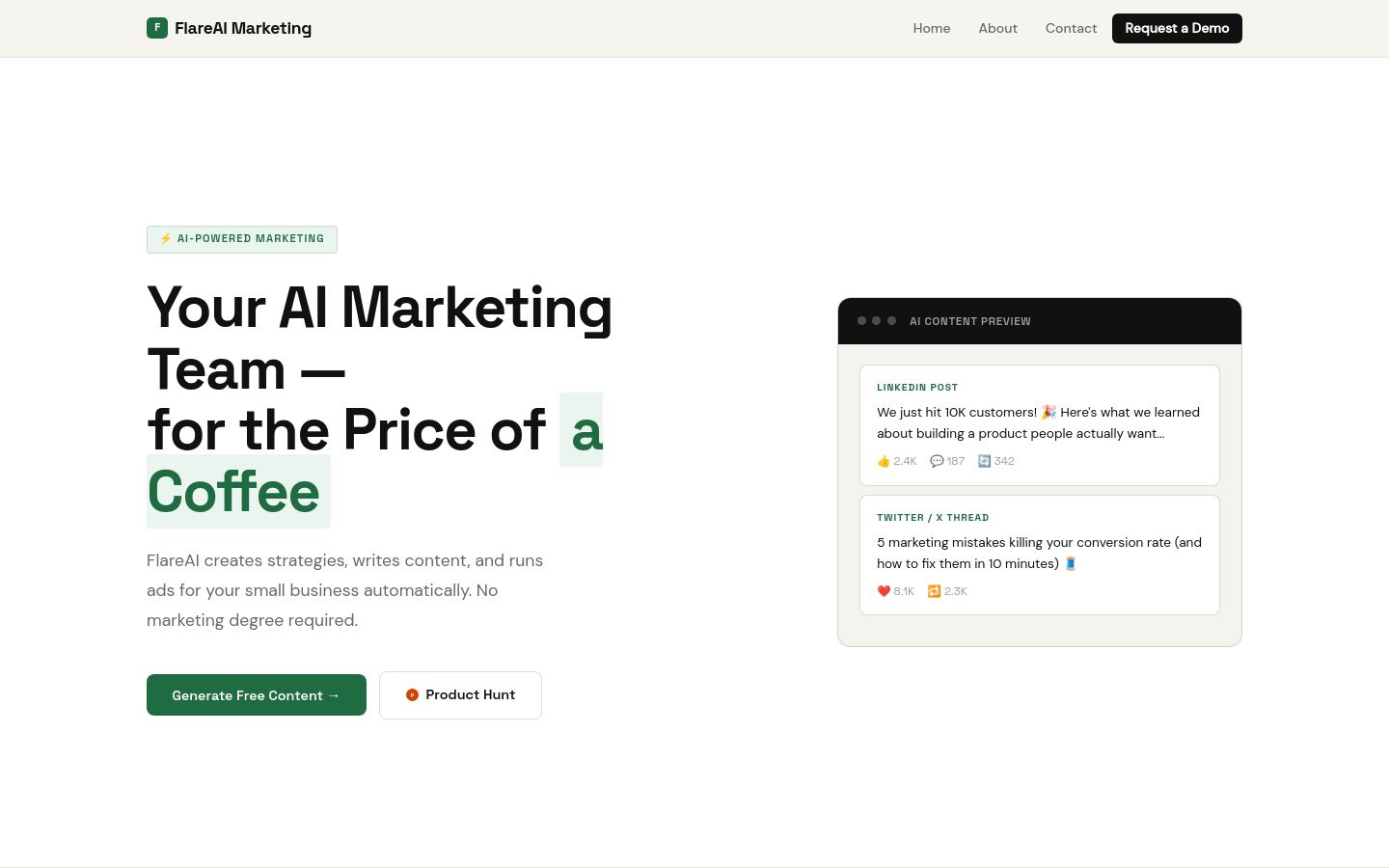Viewport: 1389px width, 868px height.
Task: Click the AI-Powered Marketing badge
Action: coord(242,239)
